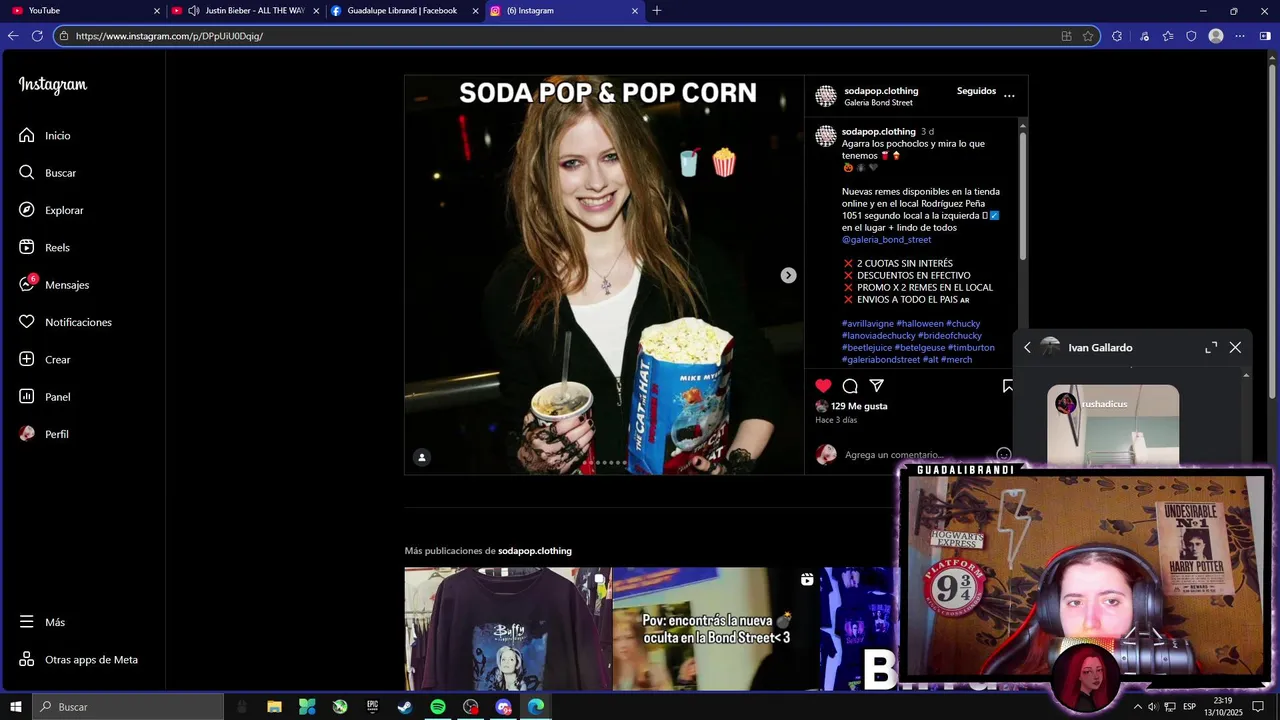Open Inicio in Instagram sidebar
The image size is (1280, 720).
(45, 135)
